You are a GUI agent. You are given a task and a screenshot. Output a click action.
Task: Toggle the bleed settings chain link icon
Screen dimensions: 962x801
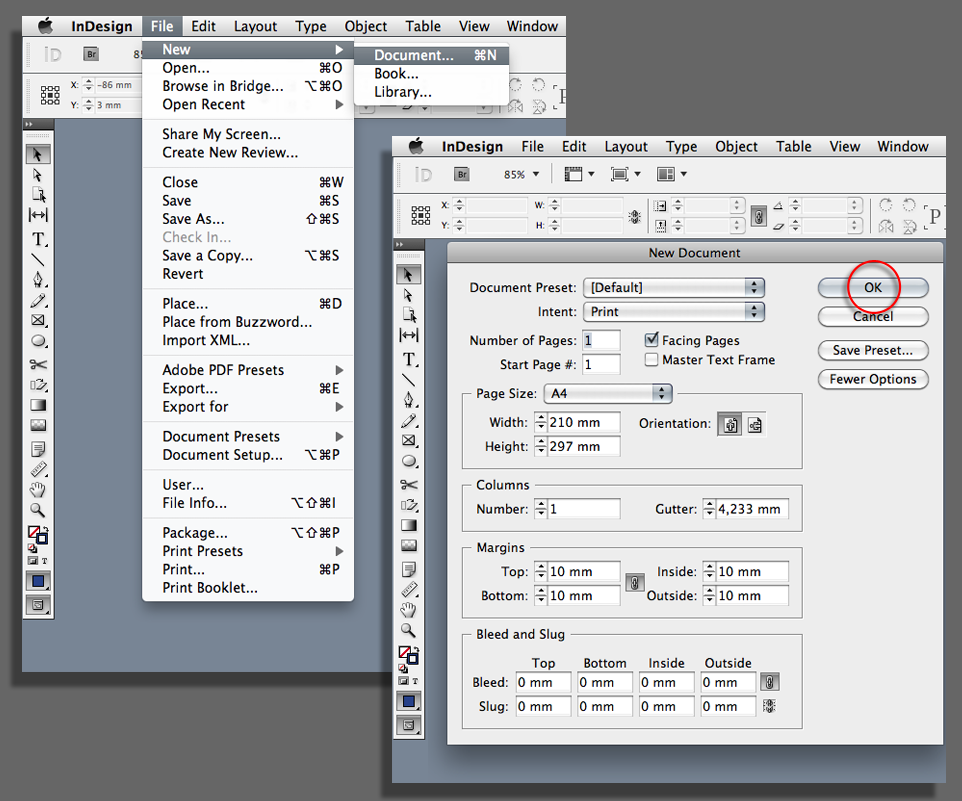click(x=769, y=682)
